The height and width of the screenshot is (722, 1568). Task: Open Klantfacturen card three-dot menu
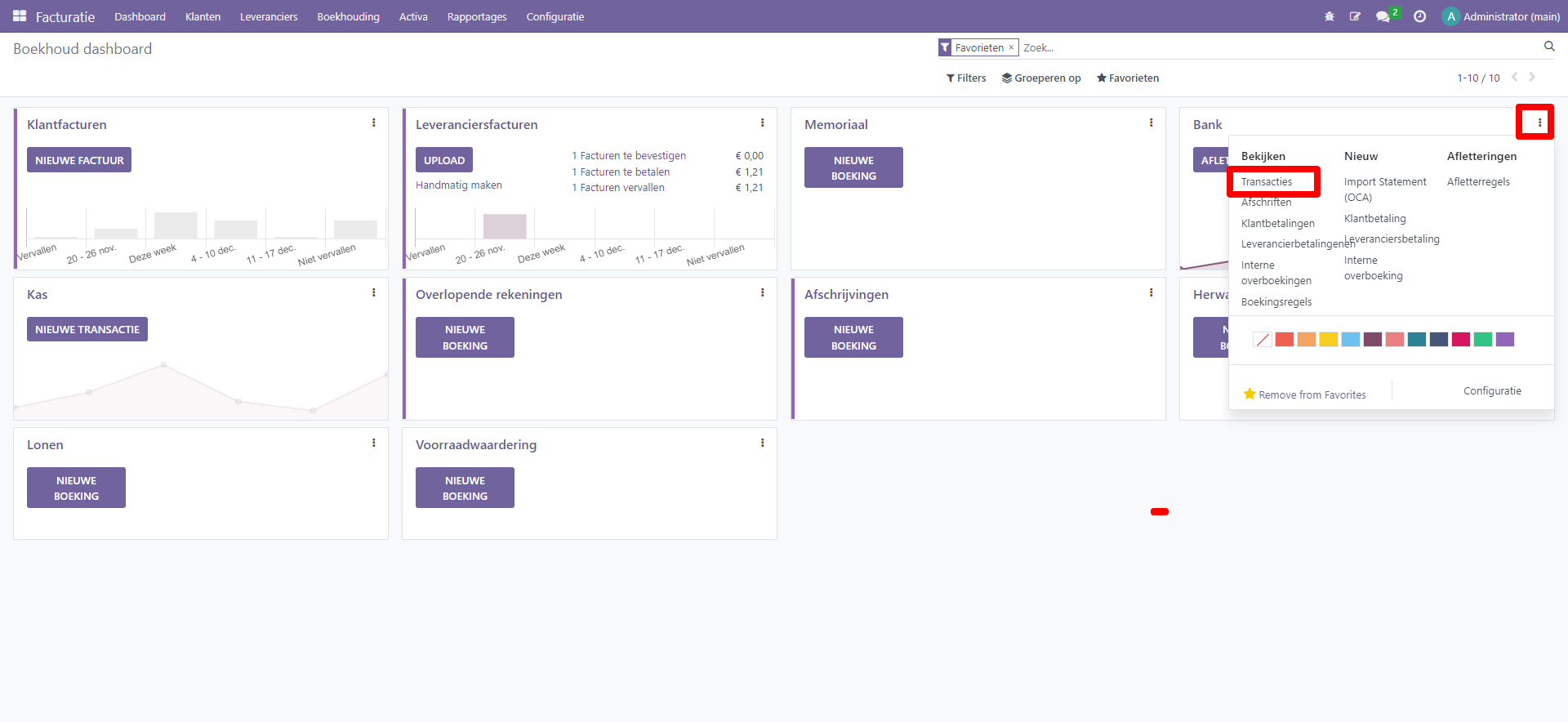click(374, 123)
